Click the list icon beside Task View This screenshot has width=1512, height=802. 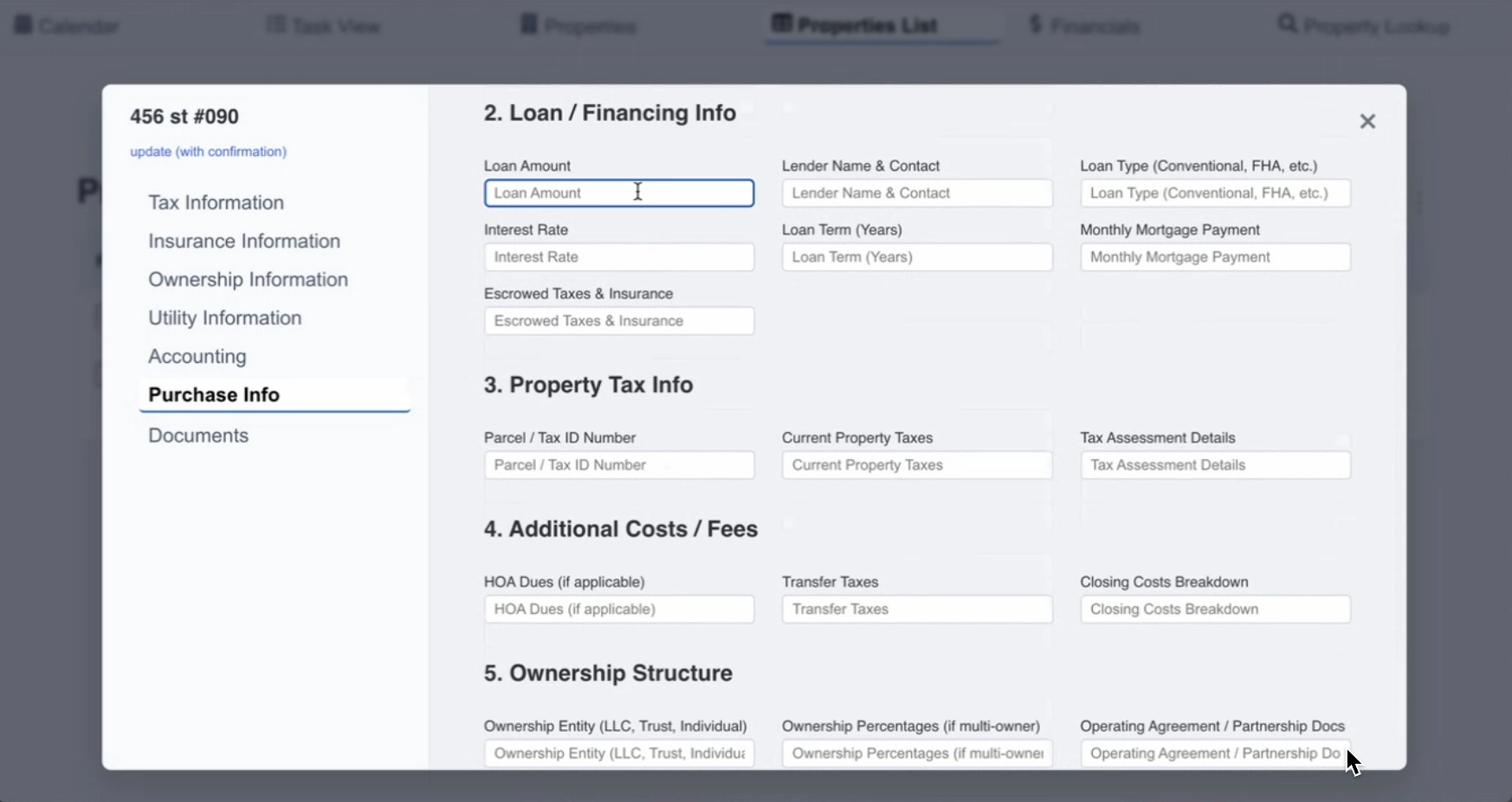(275, 24)
